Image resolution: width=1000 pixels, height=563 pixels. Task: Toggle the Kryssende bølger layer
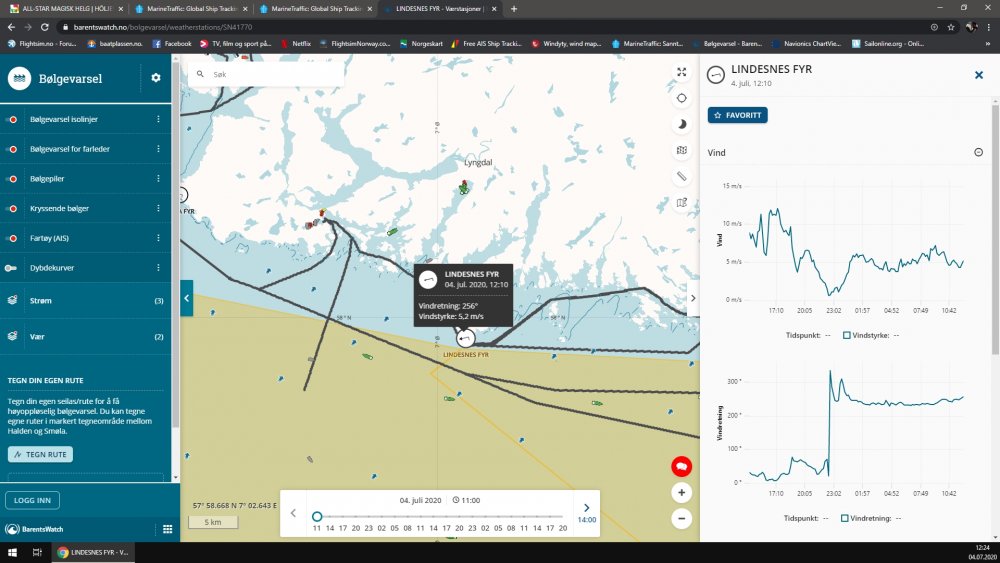[11, 208]
